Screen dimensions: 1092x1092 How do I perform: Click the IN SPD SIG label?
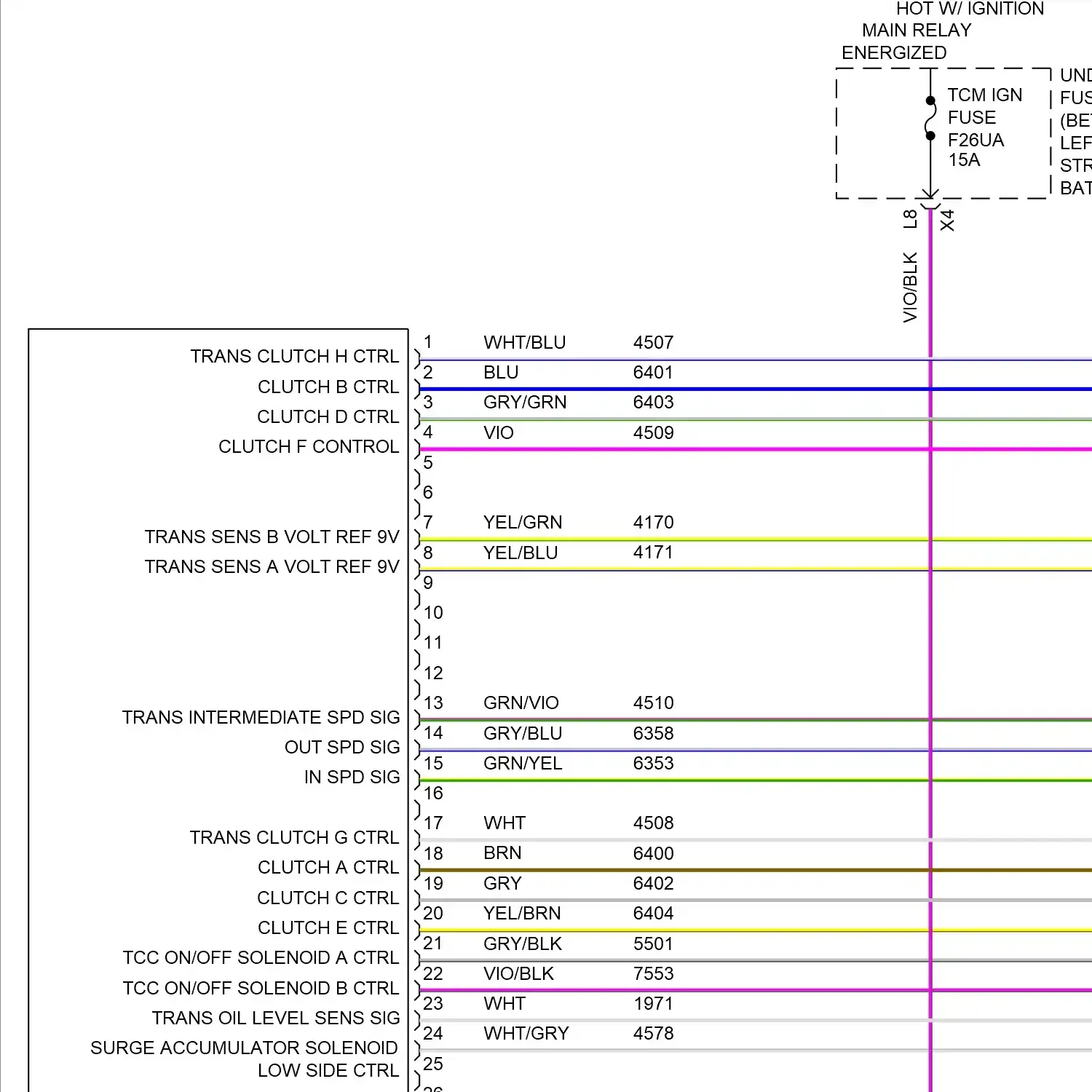(x=352, y=777)
